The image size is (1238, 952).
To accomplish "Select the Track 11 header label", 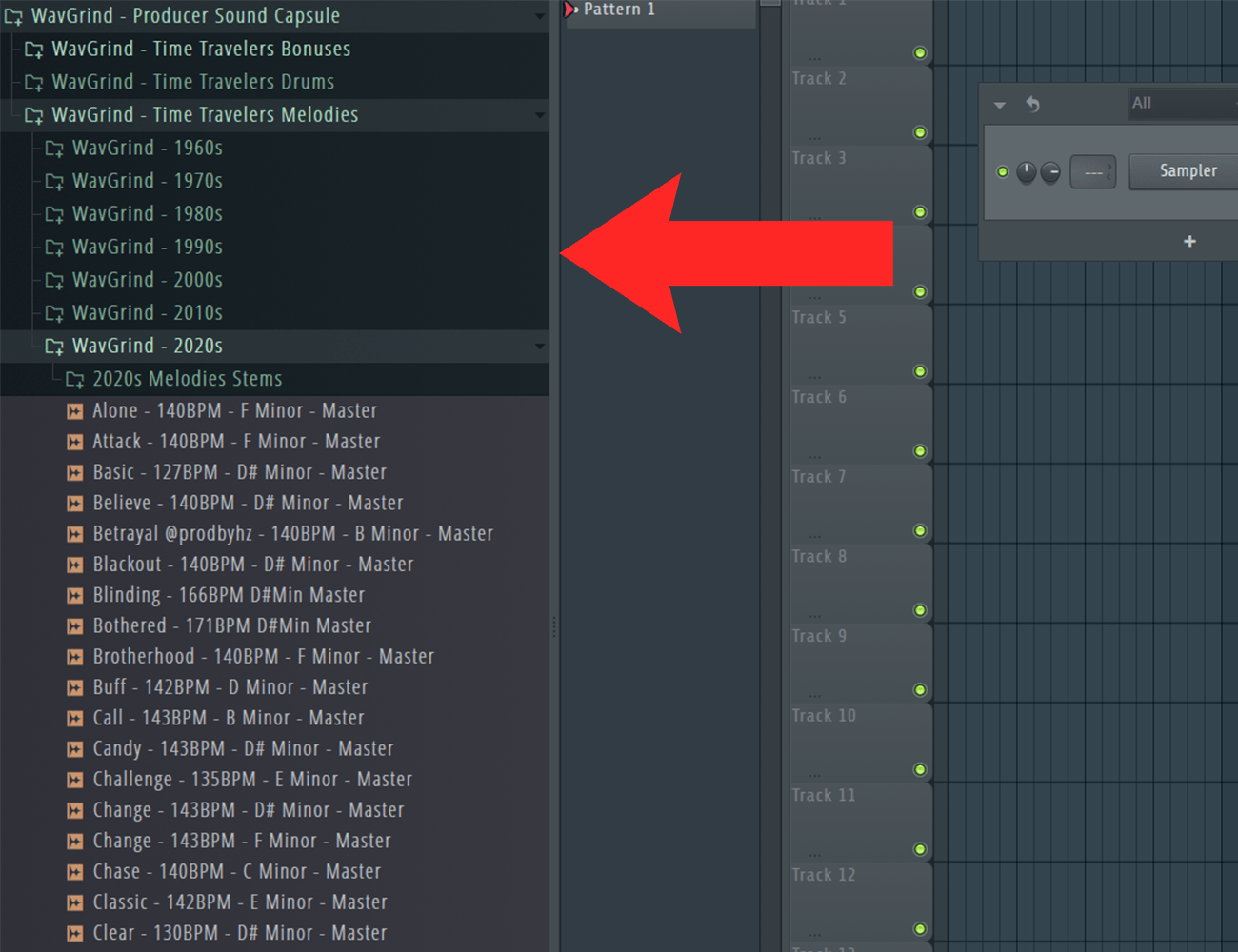I will (x=824, y=795).
